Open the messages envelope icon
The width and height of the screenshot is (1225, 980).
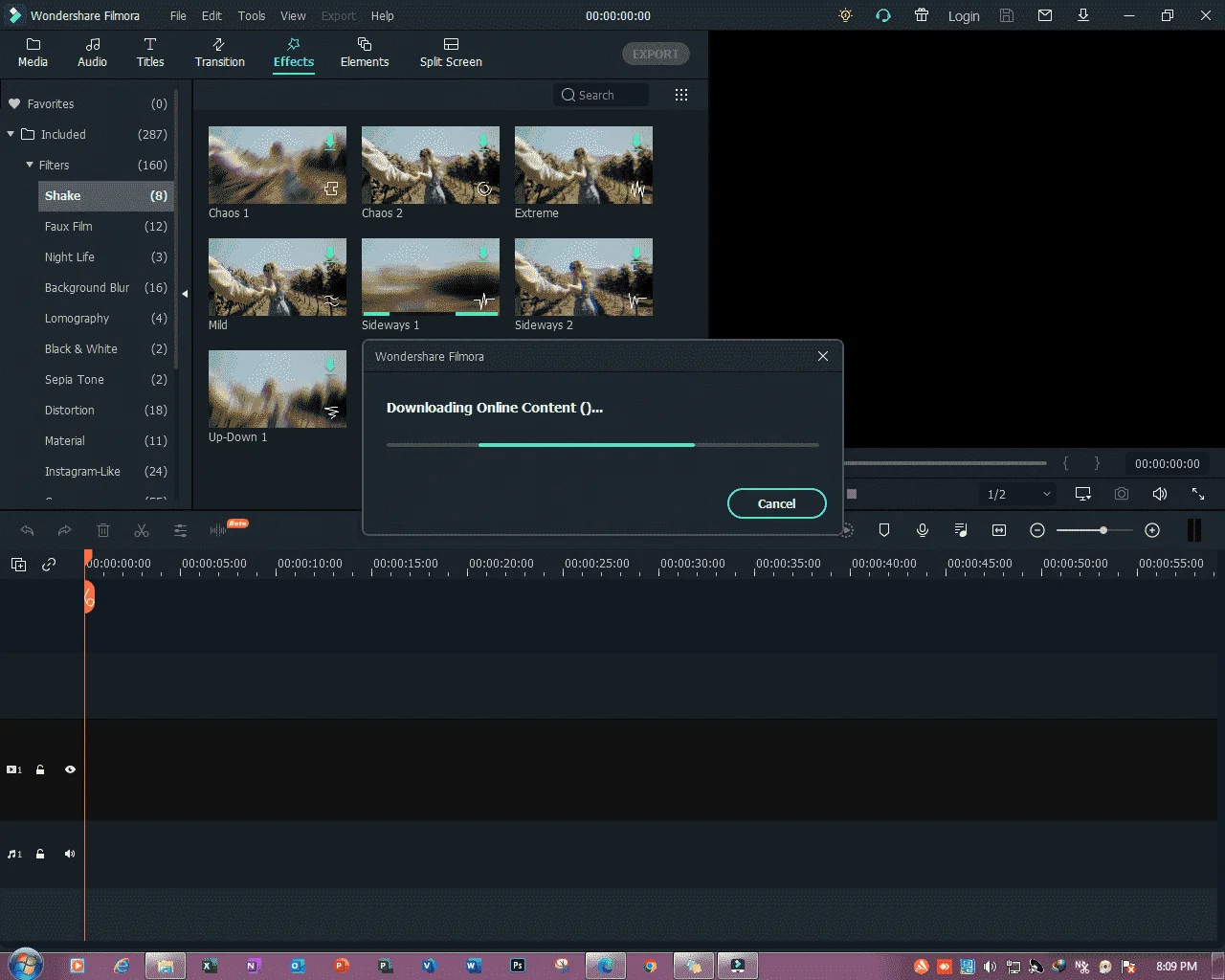point(1045,15)
